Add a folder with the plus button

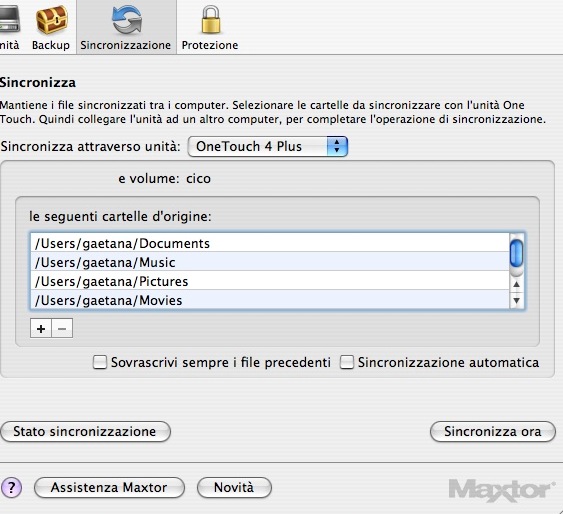tap(41, 328)
